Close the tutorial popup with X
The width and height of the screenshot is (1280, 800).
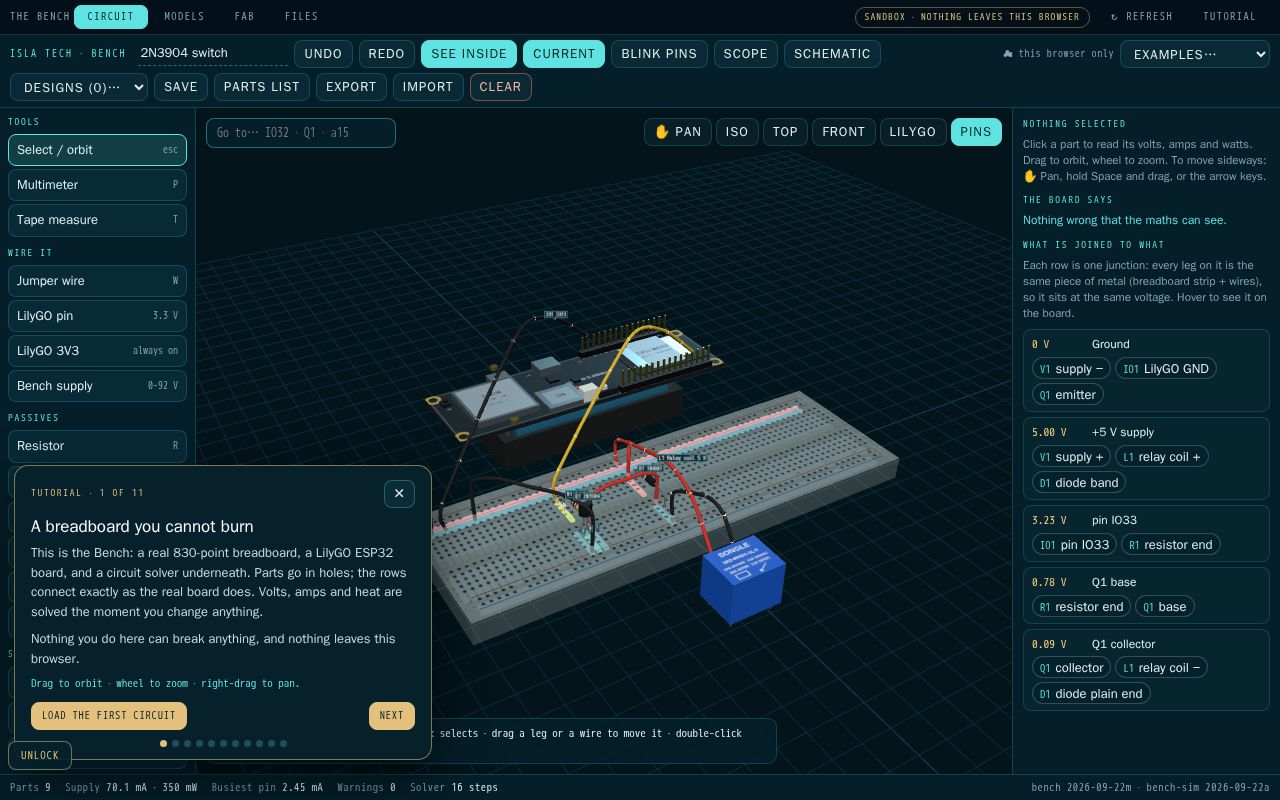tap(399, 493)
